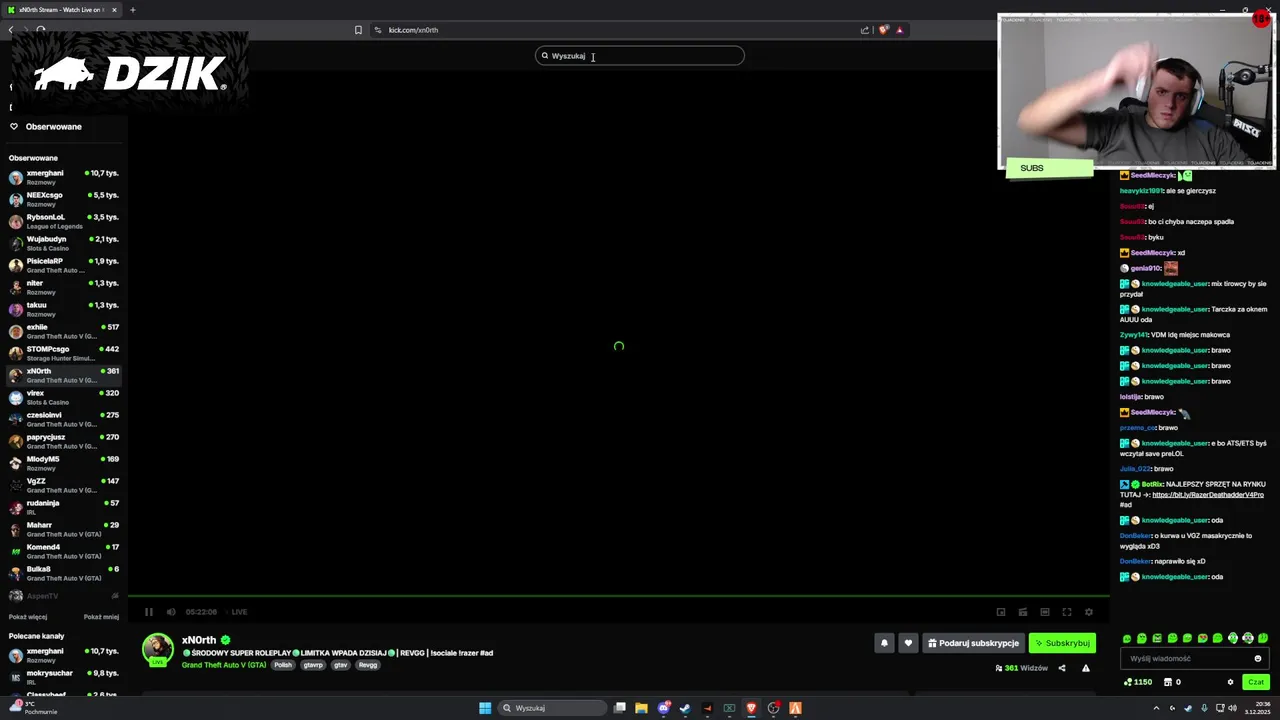Open Windows Start menu

pos(485,708)
